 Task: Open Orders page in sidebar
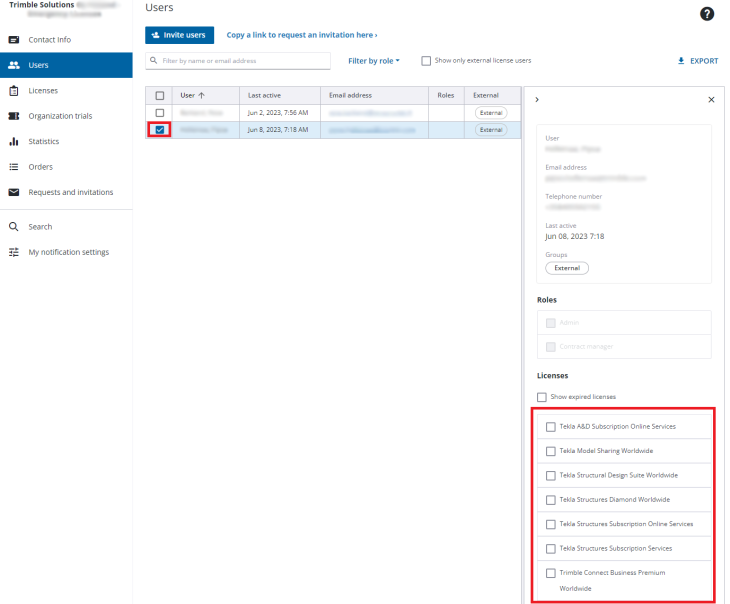coord(66,167)
